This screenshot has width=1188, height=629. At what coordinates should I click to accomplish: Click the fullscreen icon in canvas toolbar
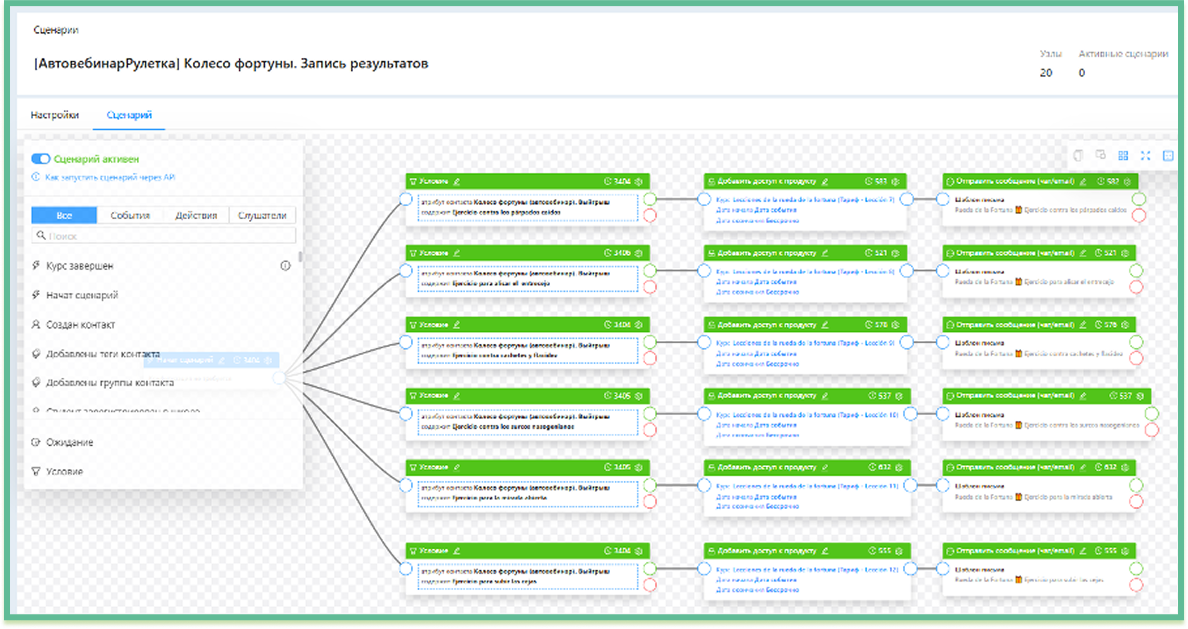point(1146,155)
